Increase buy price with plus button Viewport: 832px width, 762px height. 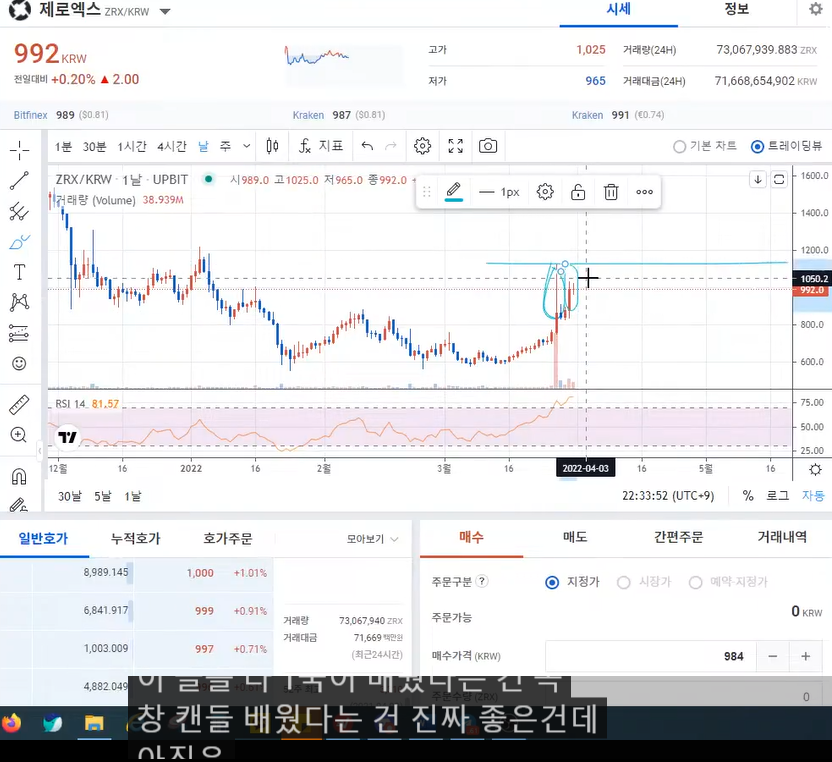pos(805,656)
